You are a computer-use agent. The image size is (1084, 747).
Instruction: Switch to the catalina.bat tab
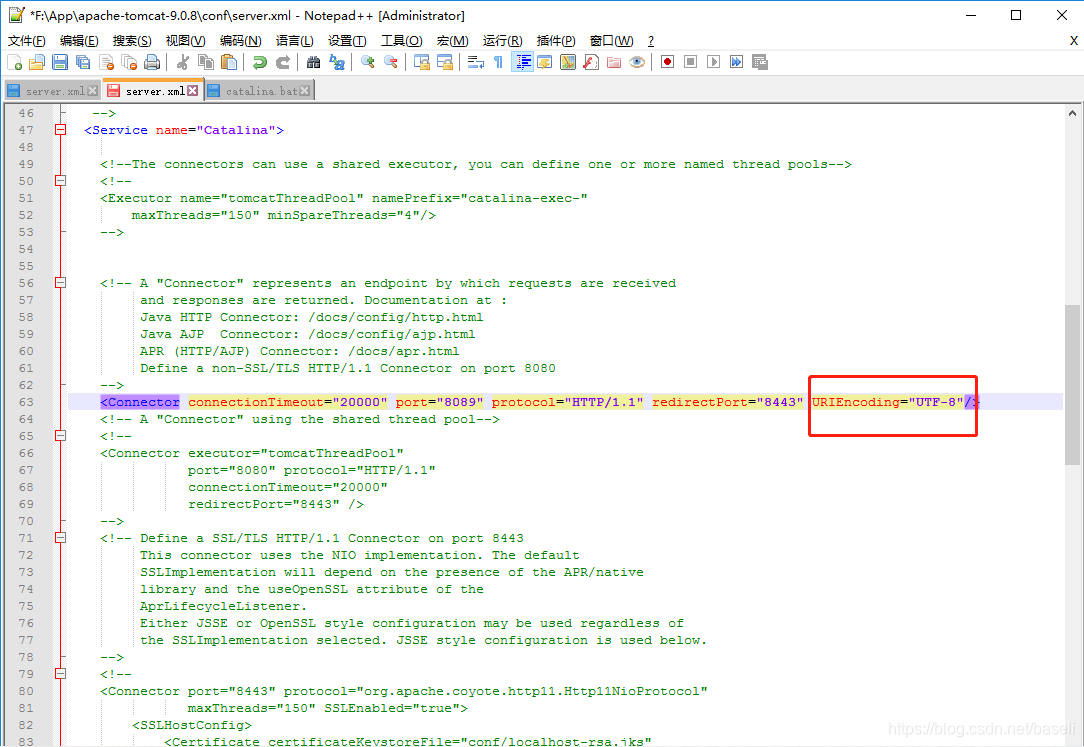[259, 91]
